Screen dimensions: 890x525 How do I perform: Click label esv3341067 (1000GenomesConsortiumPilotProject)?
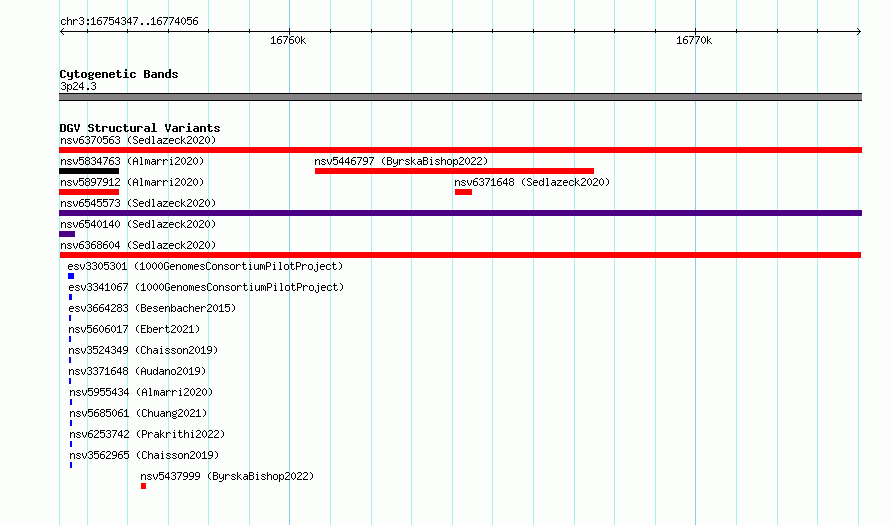[206, 287]
